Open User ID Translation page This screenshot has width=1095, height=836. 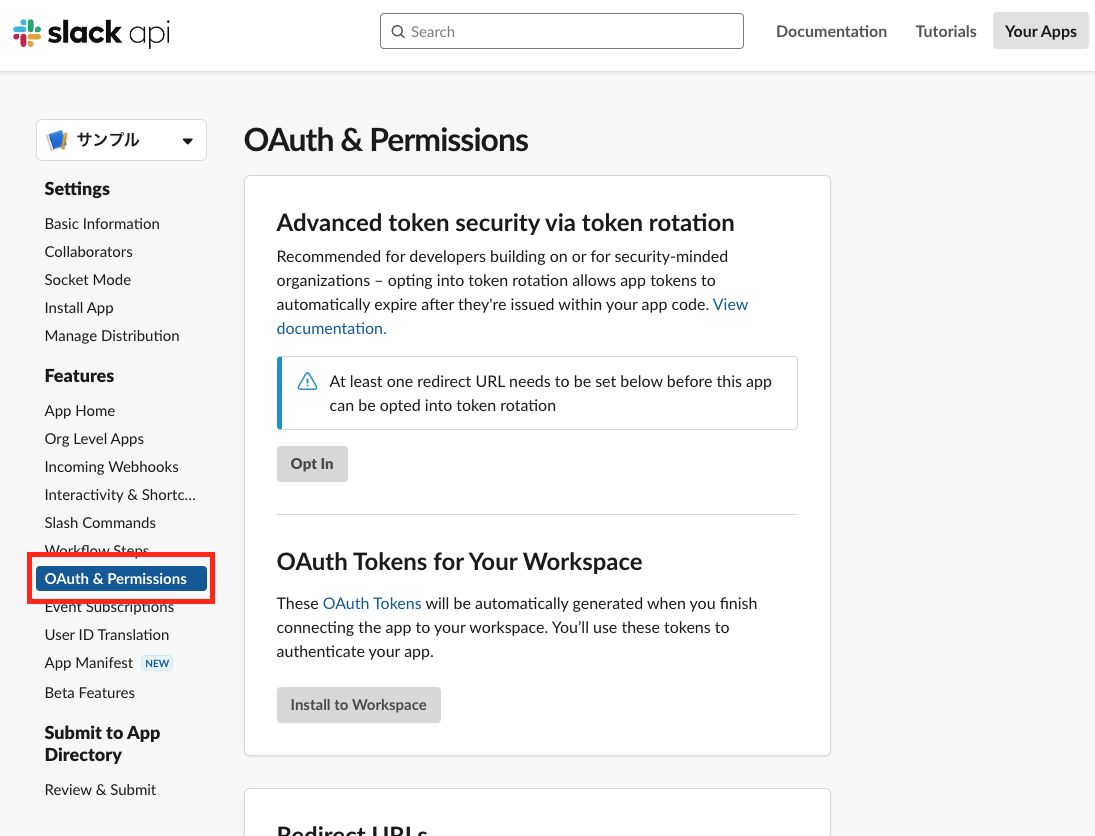point(107,634)
